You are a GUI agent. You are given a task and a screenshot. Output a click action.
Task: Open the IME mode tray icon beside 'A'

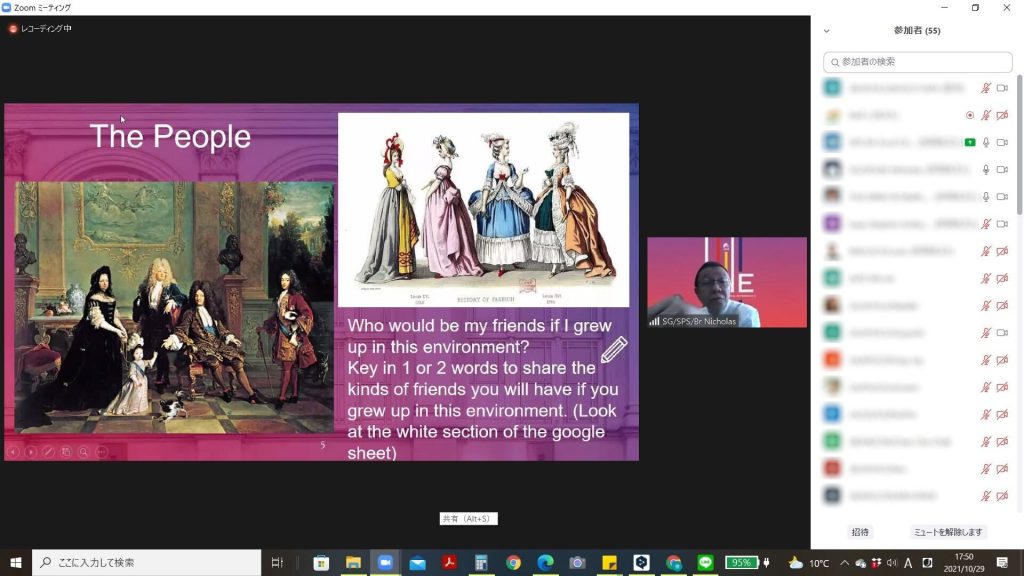[927, 562]
